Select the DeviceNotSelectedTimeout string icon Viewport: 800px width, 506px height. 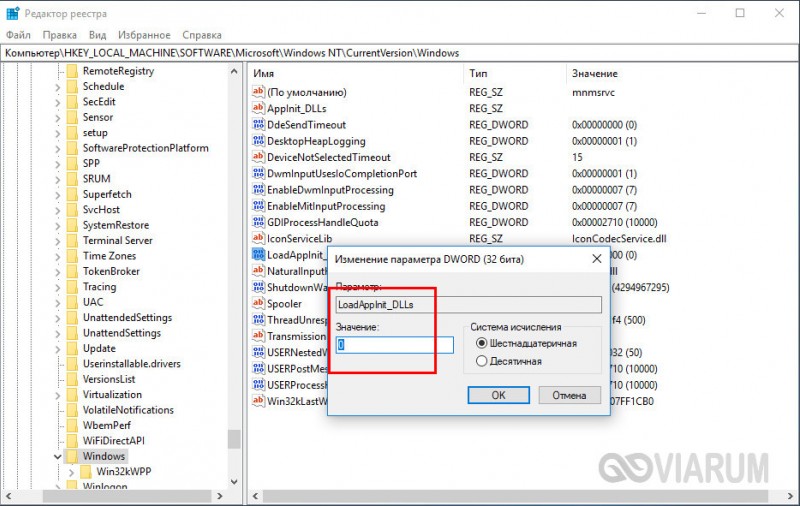point(258,157)
